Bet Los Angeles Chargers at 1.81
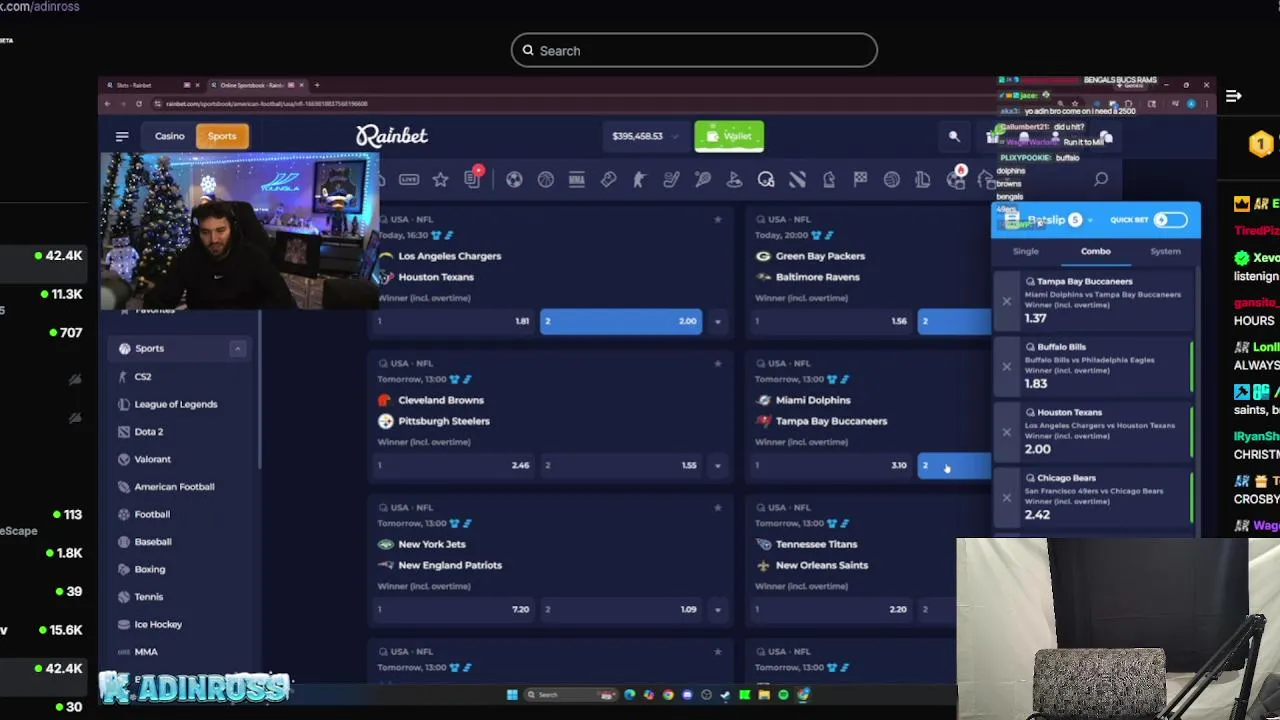 pos(454,321)
